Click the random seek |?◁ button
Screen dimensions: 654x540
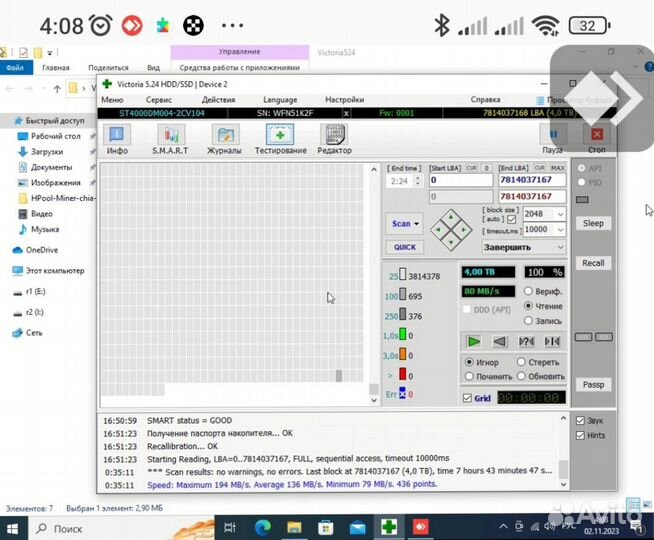[526, 342]
